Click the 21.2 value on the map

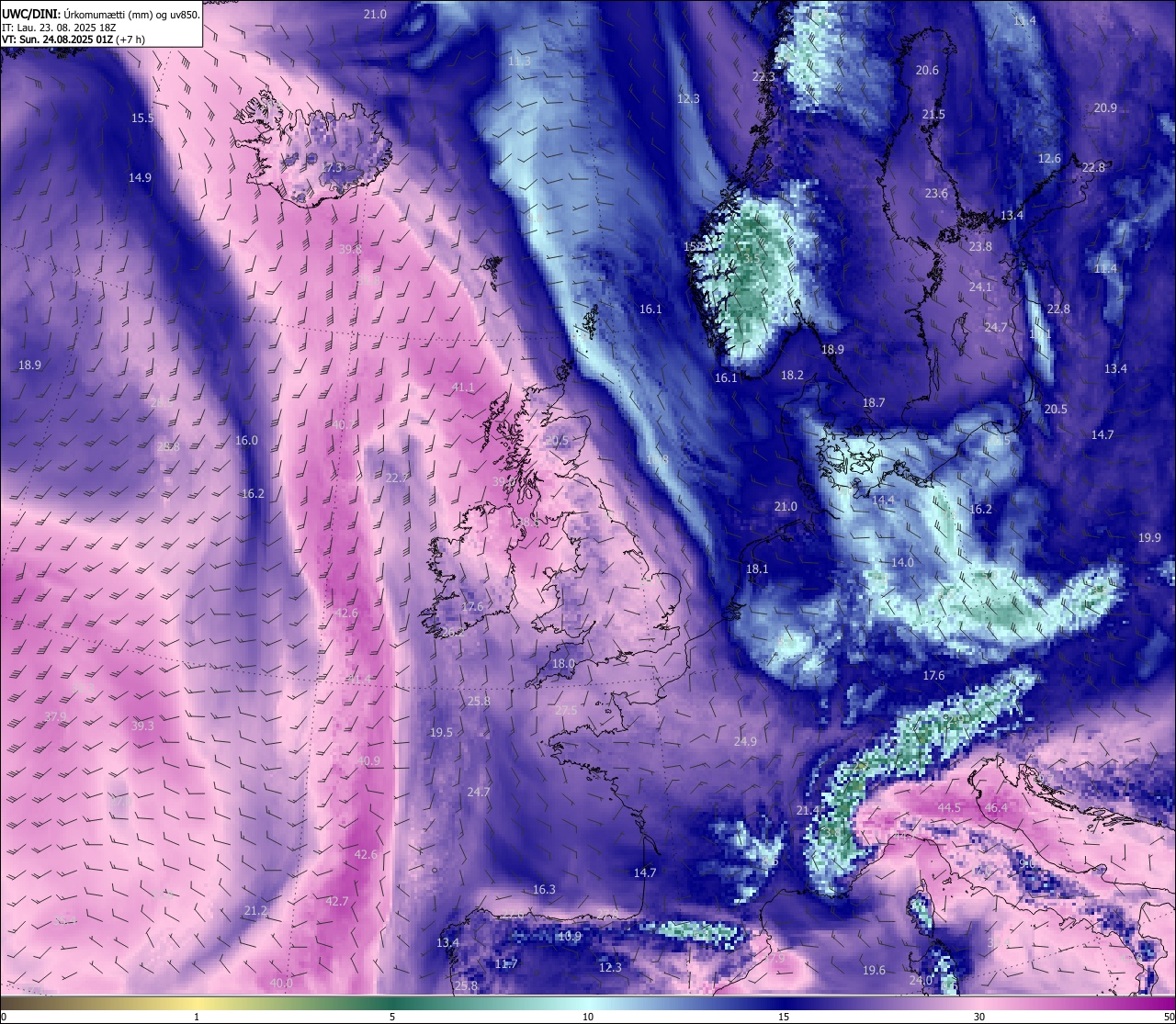tap(255, 910)
